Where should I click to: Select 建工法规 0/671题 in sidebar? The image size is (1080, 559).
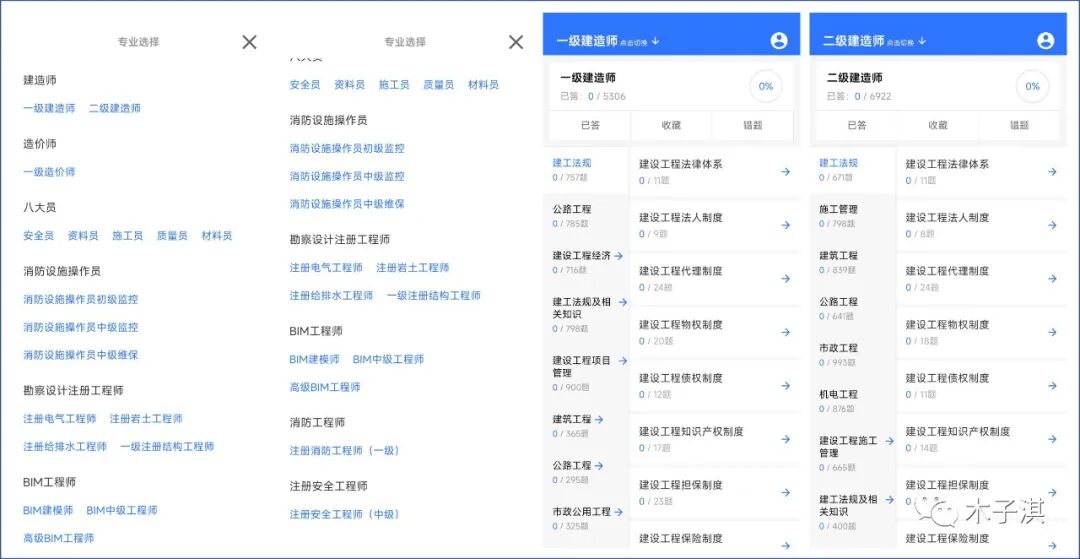[x=853, y=170]
